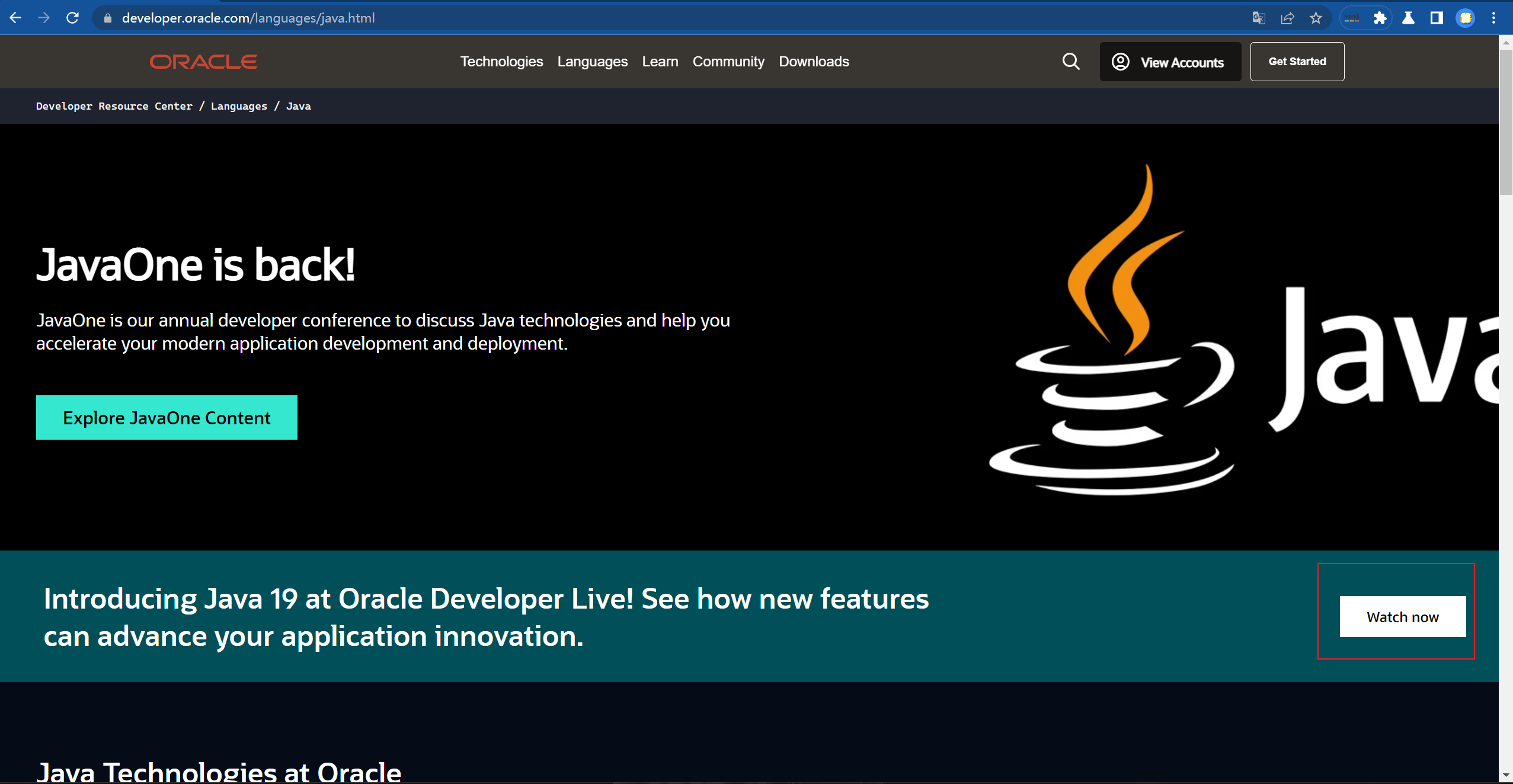Viewport: 1513px width, 784px height.
Task: Click the padlock site info icon
Action: pos(107,18)
